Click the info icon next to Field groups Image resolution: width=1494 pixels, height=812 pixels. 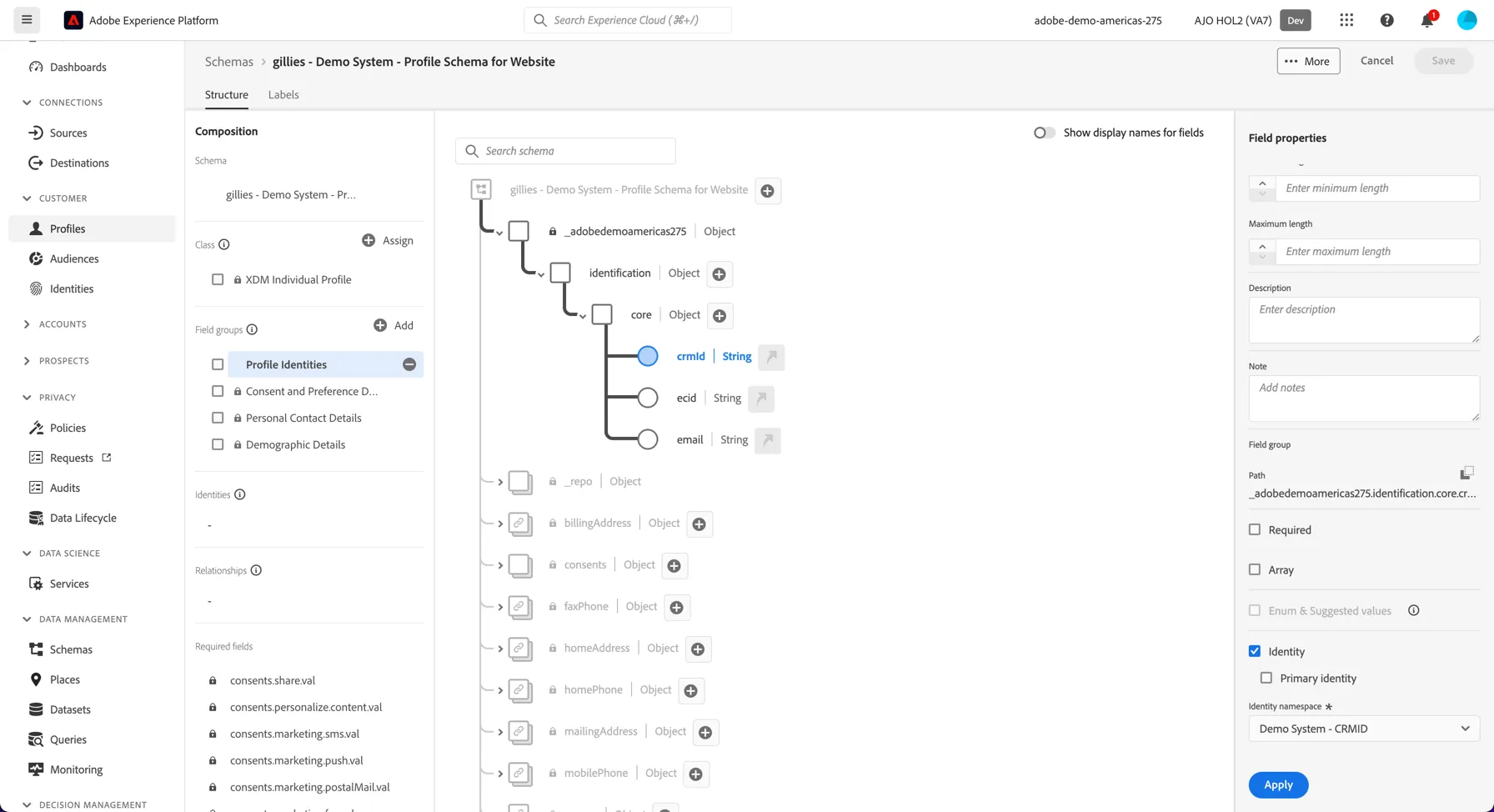(x=252, y=329)
